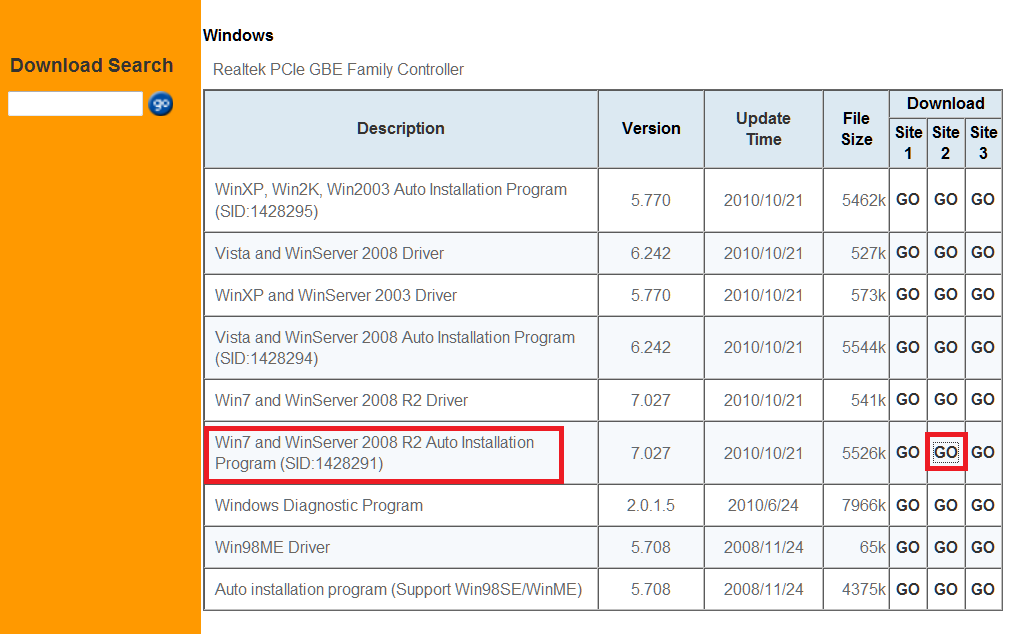The height and width of the screenshot is (634, 1021).
Task: Download Win98SE/WinME auto installation from Site 3
Action: click(983, 589)
